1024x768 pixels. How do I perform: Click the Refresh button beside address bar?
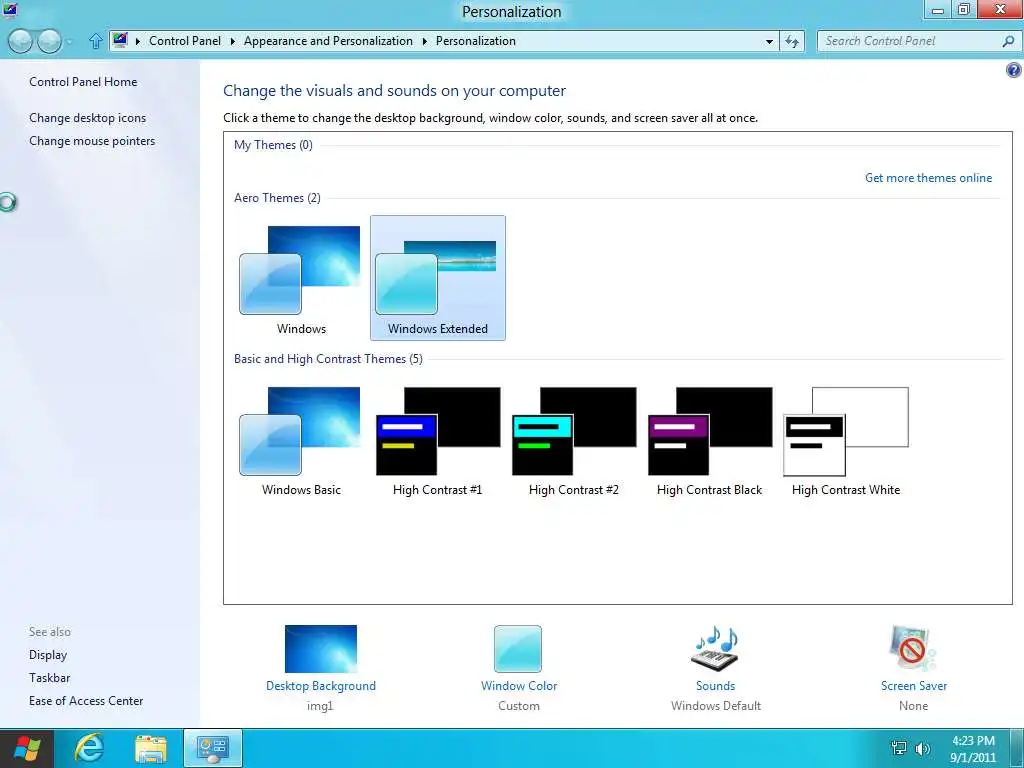coord(792,41)
